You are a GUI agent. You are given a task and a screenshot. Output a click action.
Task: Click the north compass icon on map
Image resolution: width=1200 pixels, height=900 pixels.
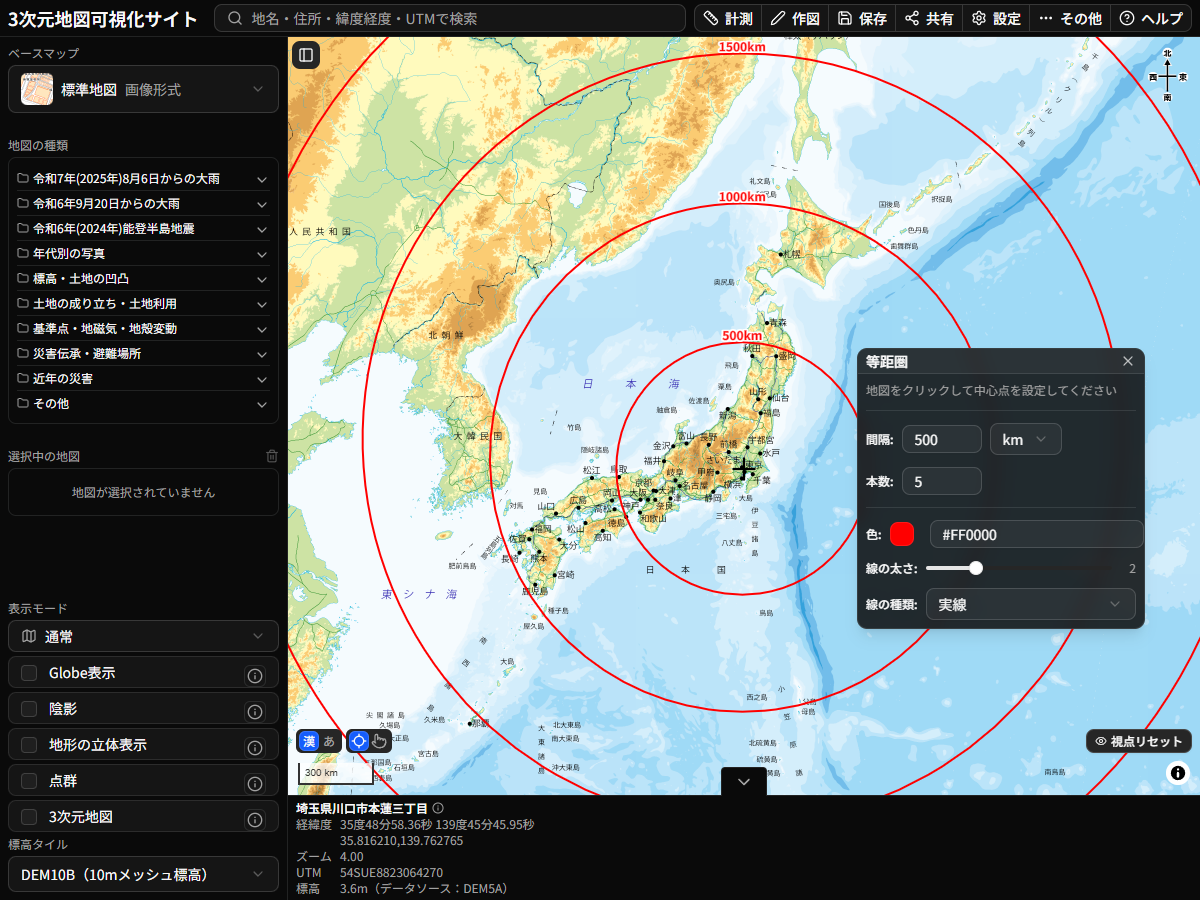point(1167,76)
